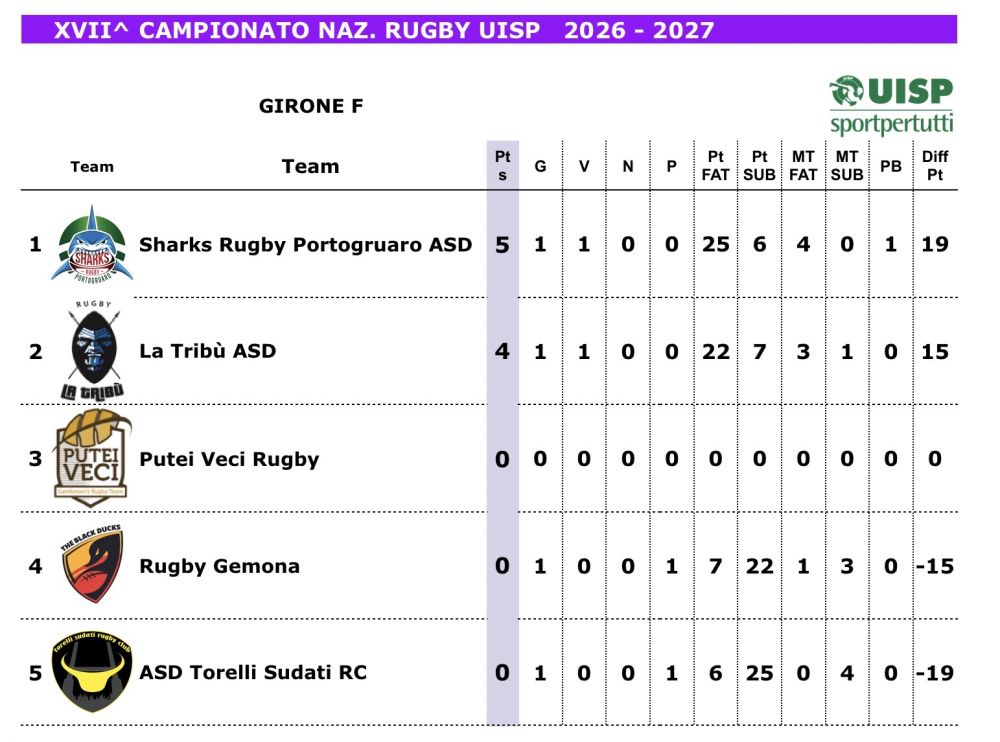Click the GIRONE F heading

coord(311,106)
